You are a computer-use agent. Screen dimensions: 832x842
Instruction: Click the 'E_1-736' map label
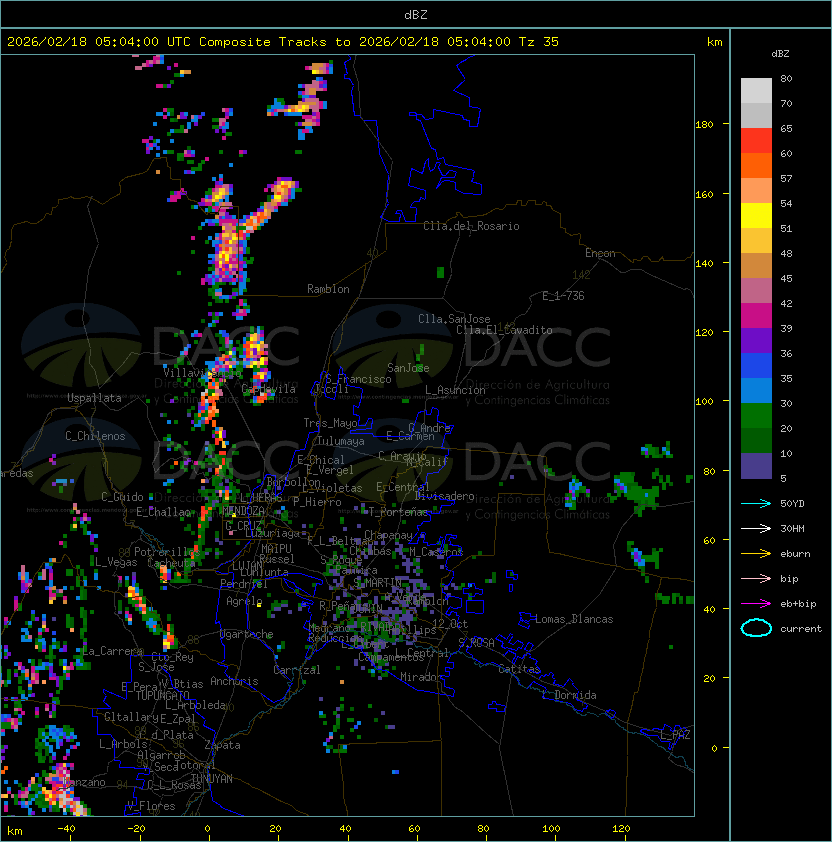[563, 296]
